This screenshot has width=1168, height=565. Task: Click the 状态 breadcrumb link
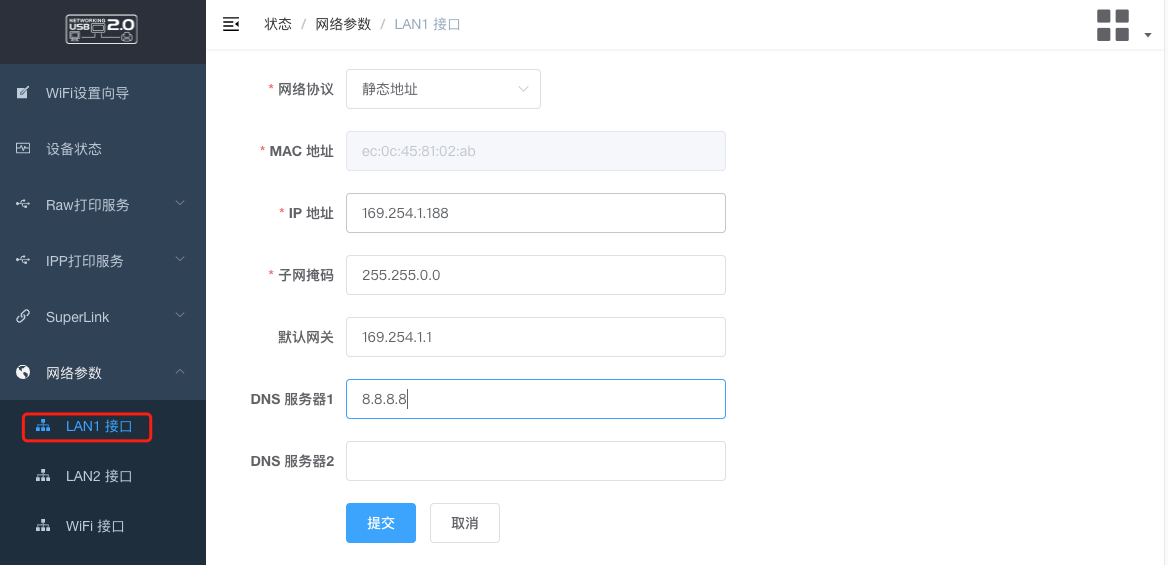tap(278, 24)
